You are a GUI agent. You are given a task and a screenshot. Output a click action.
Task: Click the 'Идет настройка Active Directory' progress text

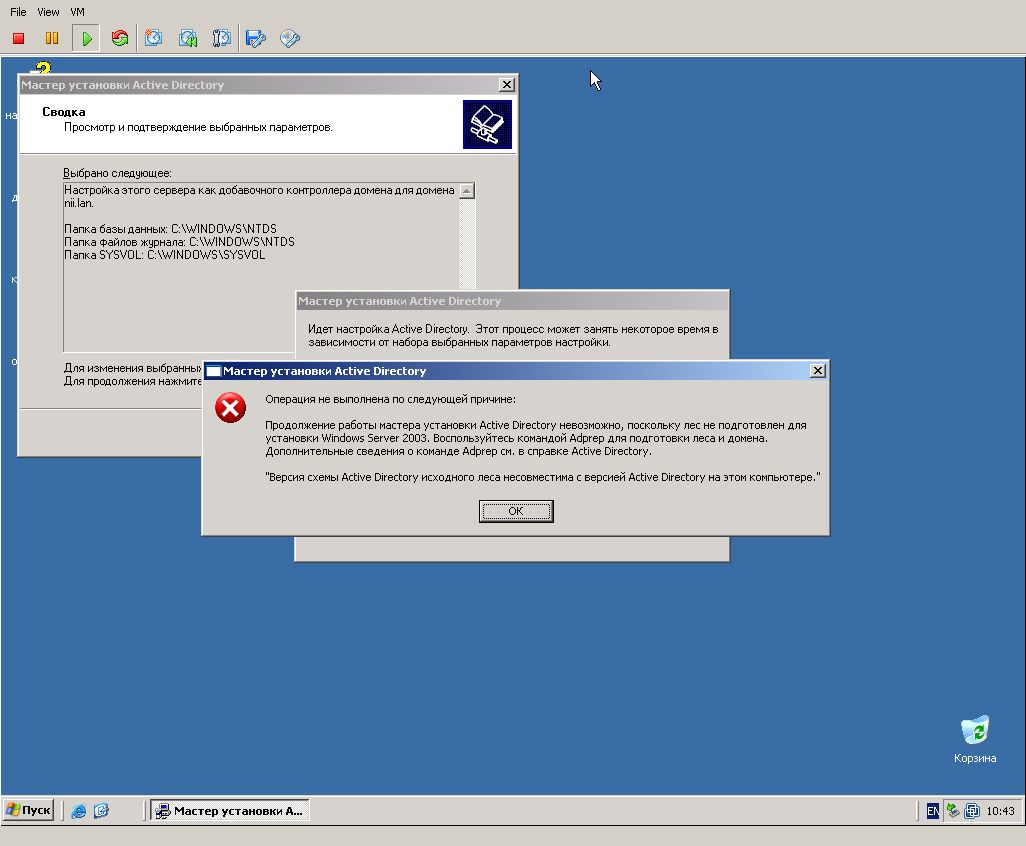point(513,336)
